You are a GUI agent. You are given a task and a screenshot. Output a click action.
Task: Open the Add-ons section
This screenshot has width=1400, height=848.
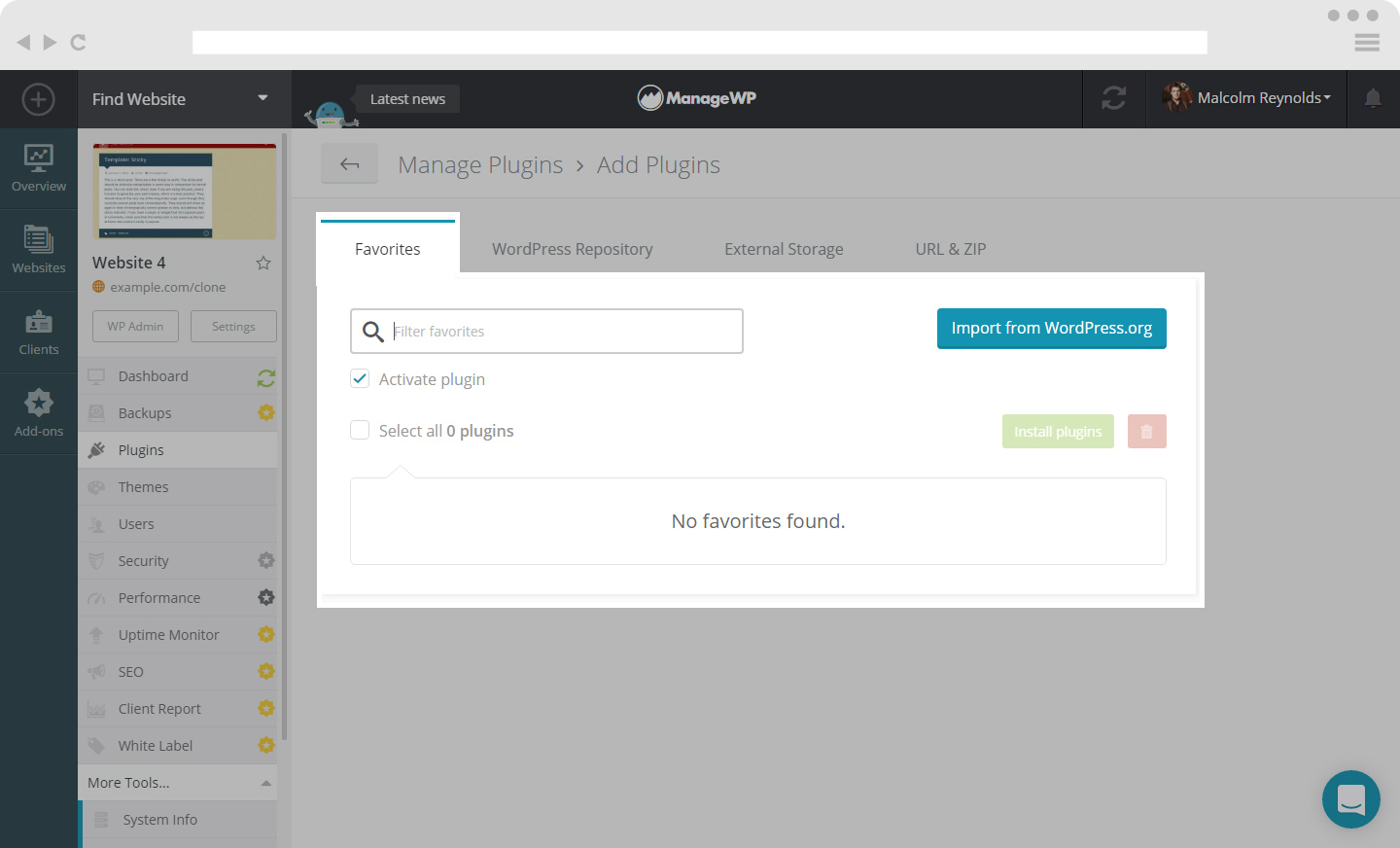(39, 413)
